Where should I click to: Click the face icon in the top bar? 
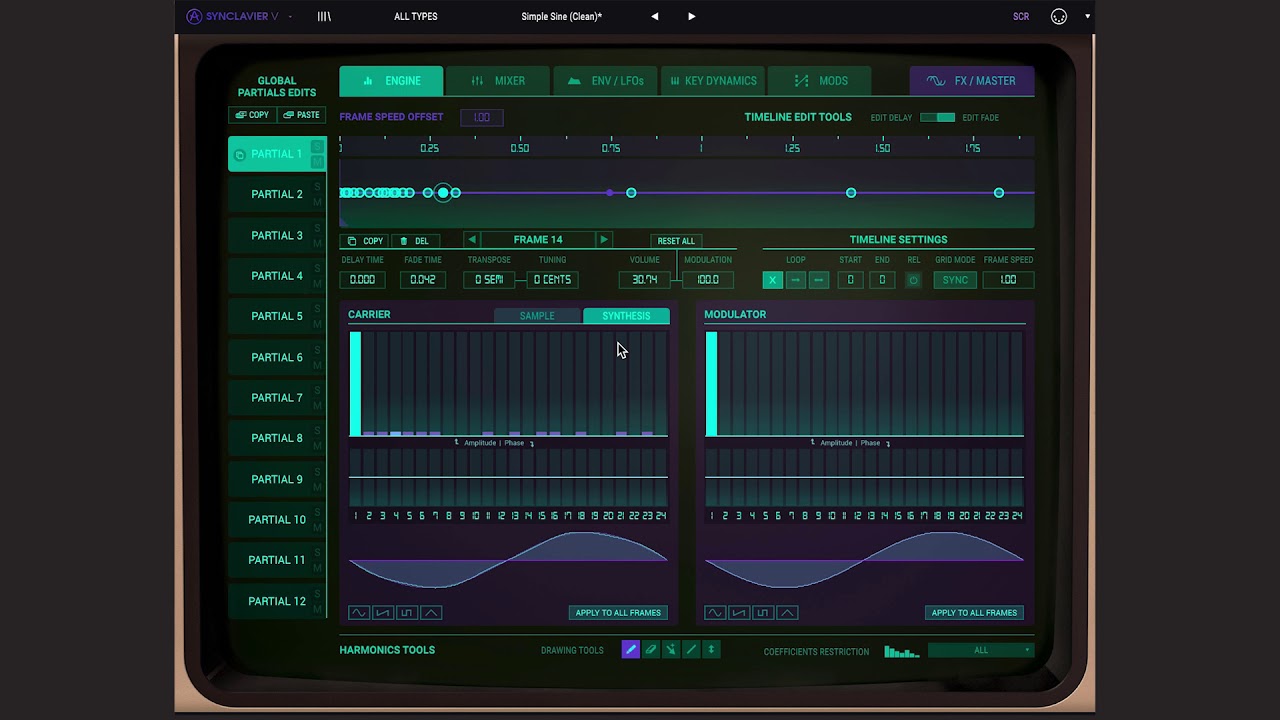pyautogui.click(x=1059, y=16)
